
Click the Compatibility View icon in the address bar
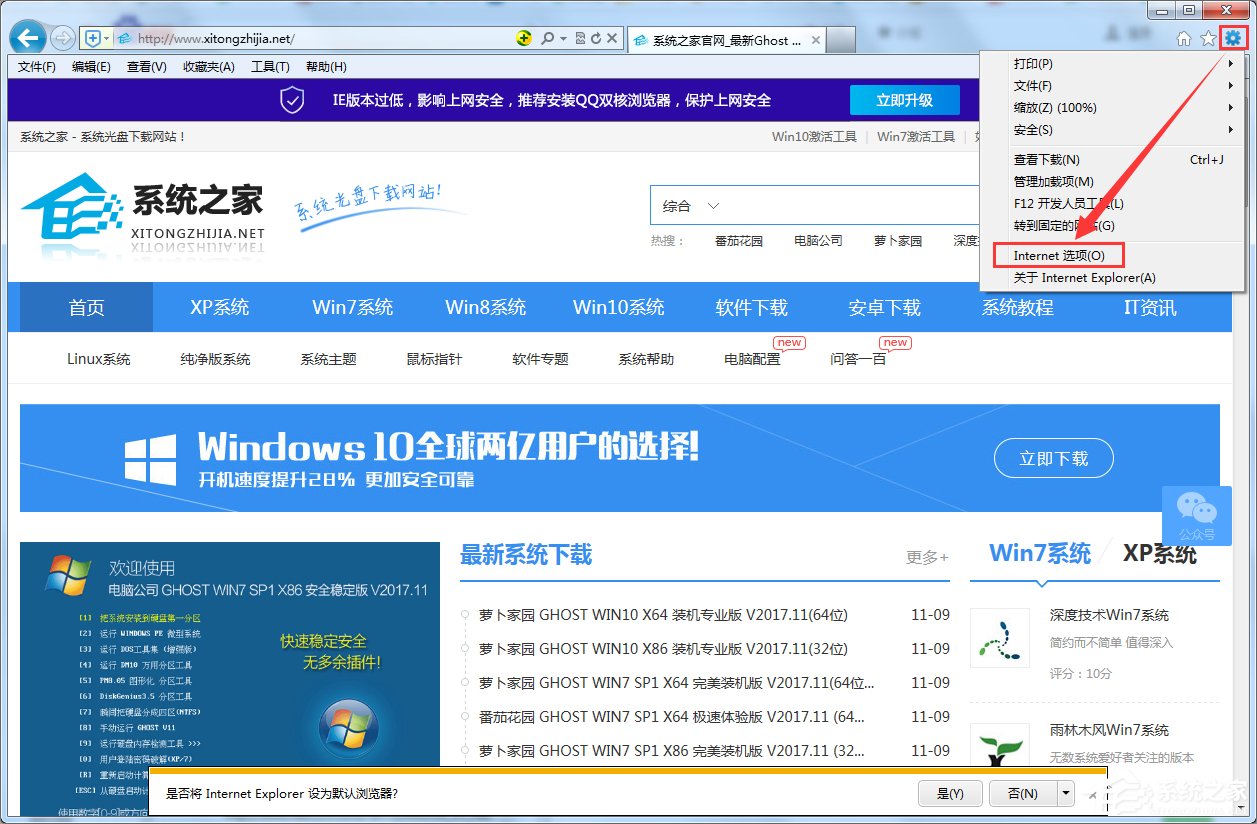581,38
